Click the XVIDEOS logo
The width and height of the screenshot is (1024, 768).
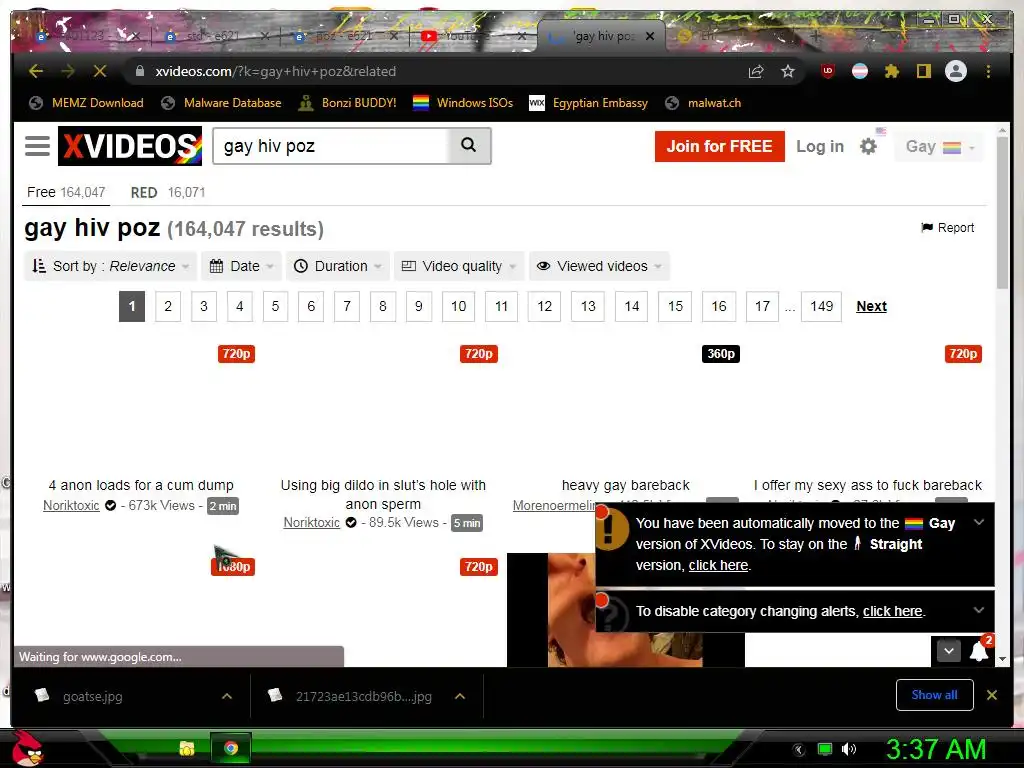pyautogui.click(x=130, y=146)
